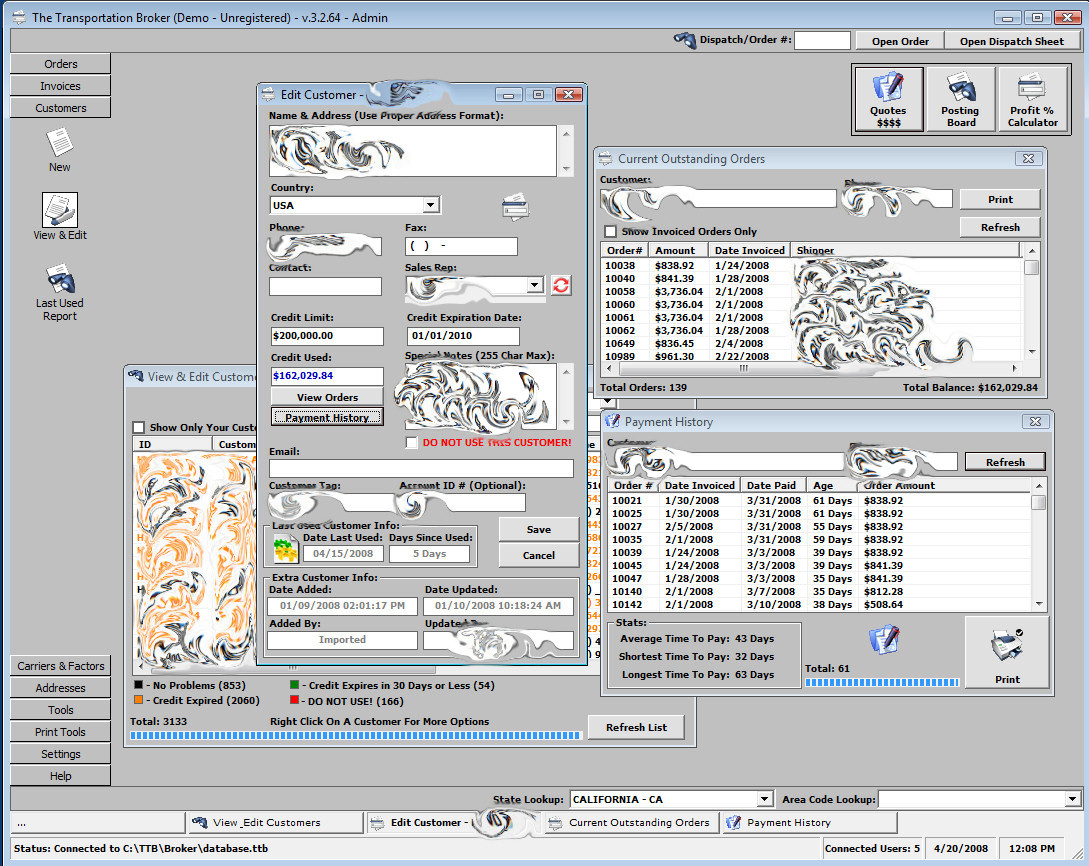The height and width of the screenshot is (866, 1089).
Task: Click the Open Order button
Action: click(x=900, y=41)
